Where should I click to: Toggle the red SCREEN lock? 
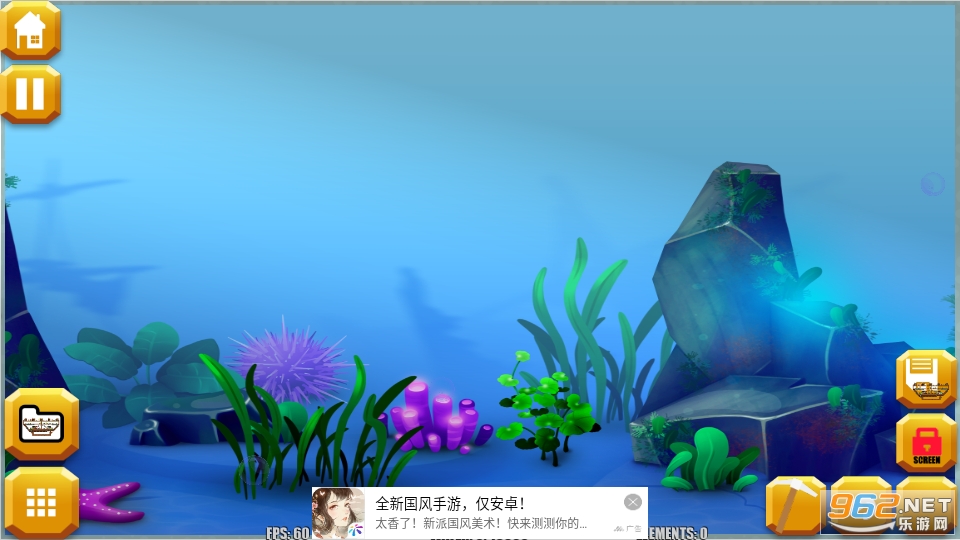point(926,444)
